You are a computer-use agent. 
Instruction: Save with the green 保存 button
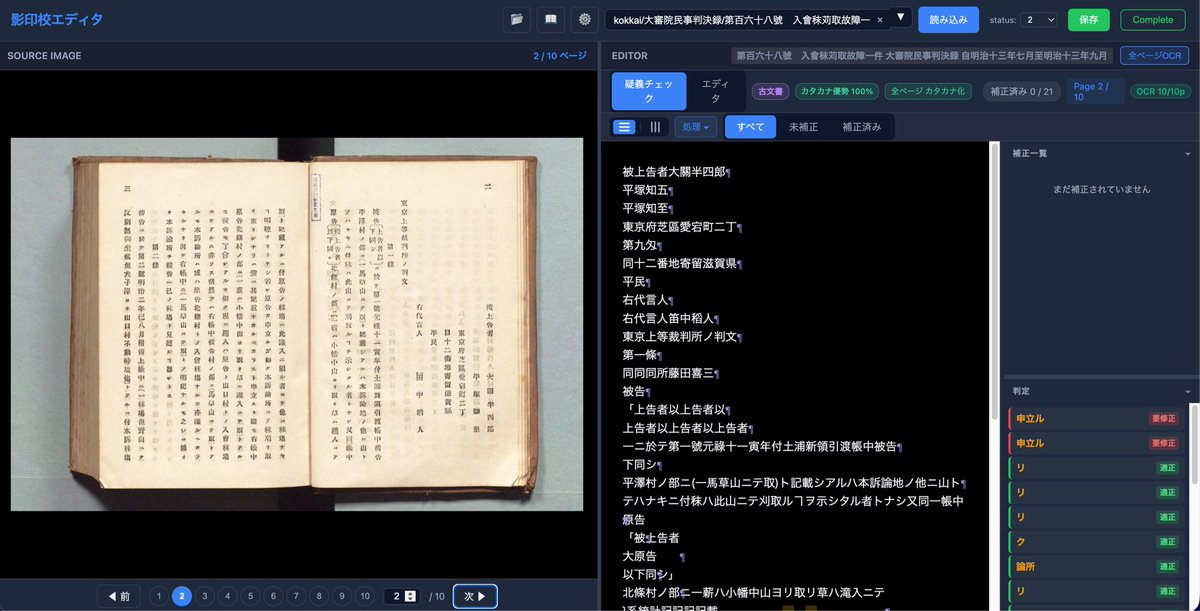1089,19
